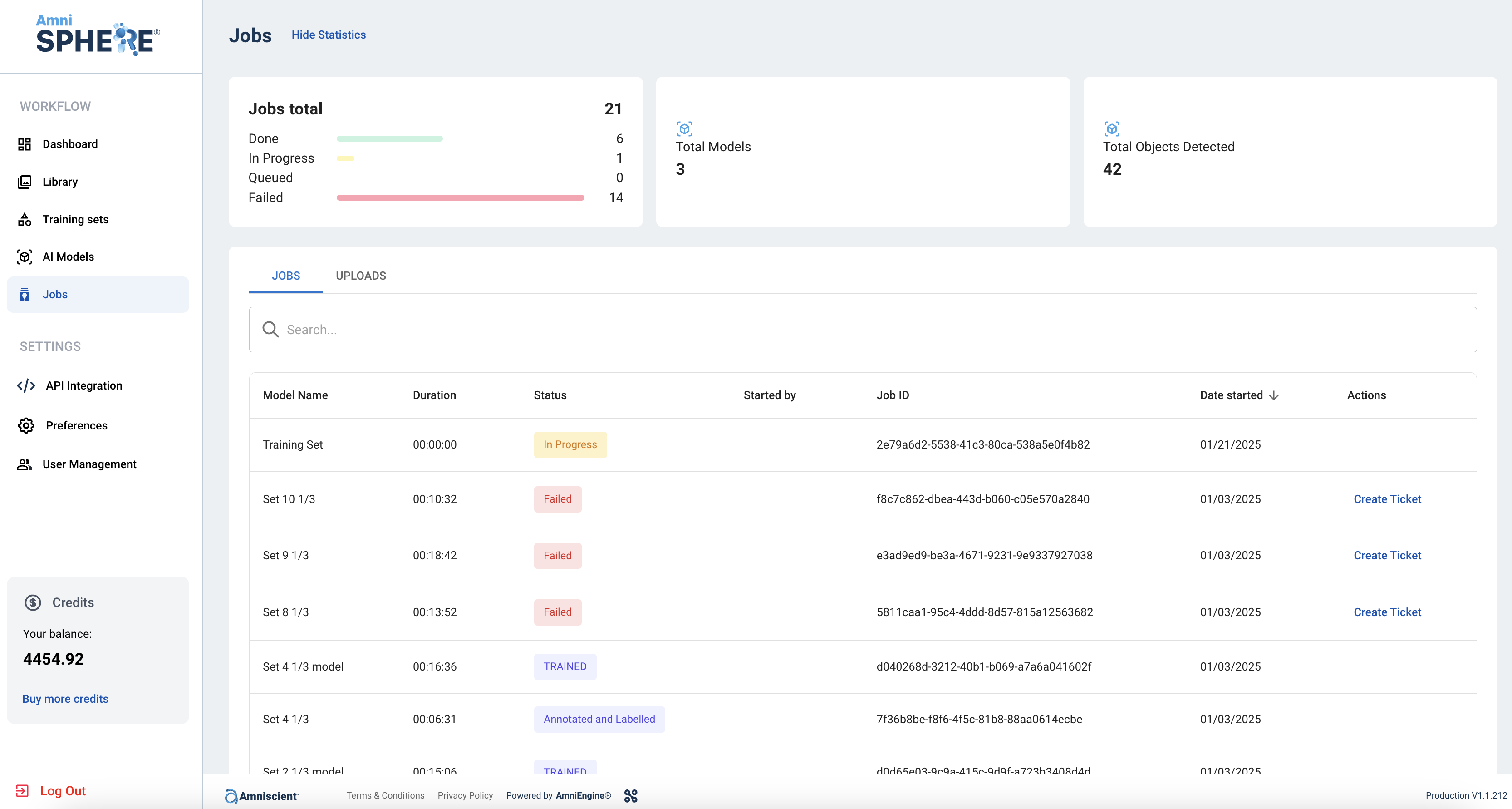The height and width of the screenshot is (809, 1512).
Task: Click the Log Out exit icon
Action: (x=22, y=791)
